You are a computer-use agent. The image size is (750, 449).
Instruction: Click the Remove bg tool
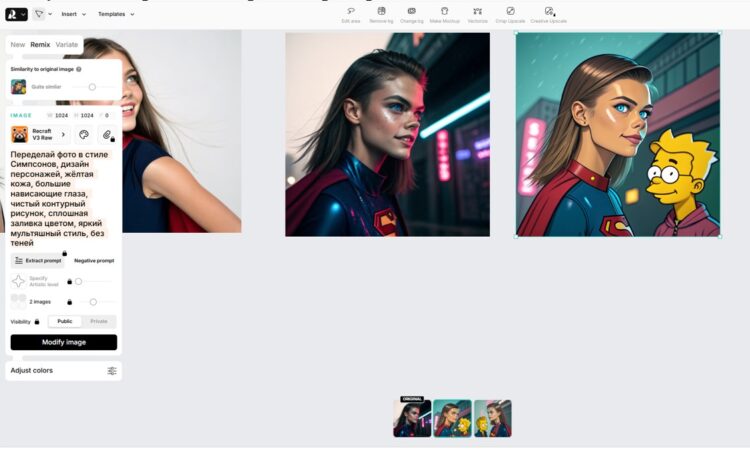(381, 15)
